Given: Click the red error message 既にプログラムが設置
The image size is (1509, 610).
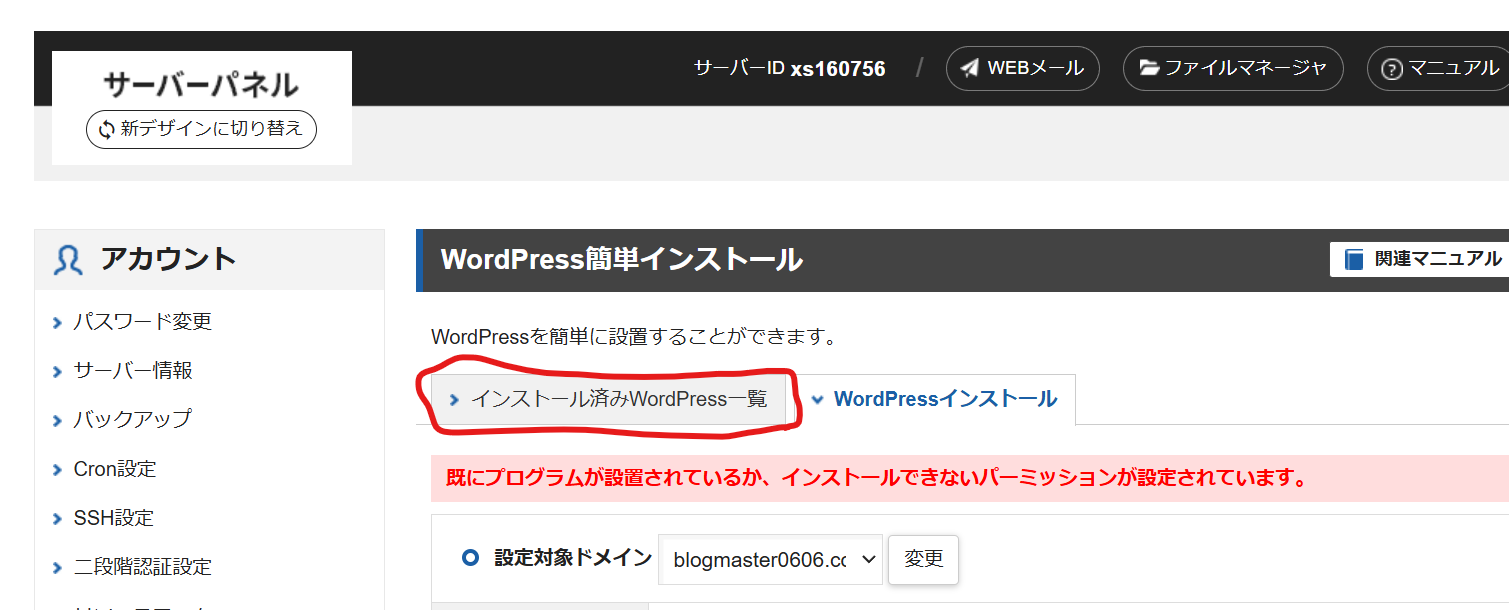Looking at the screenshot, I should pyautogui.click(x=877, y=478).
